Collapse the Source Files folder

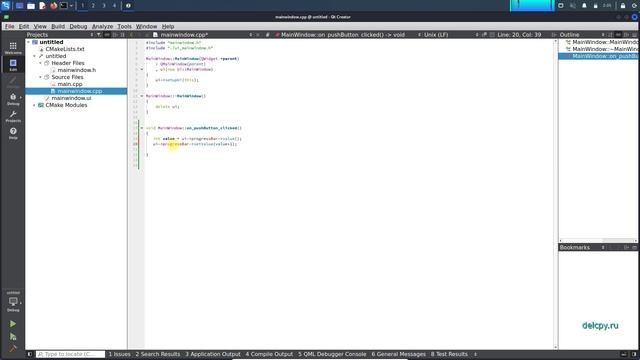tap(40, 77)
